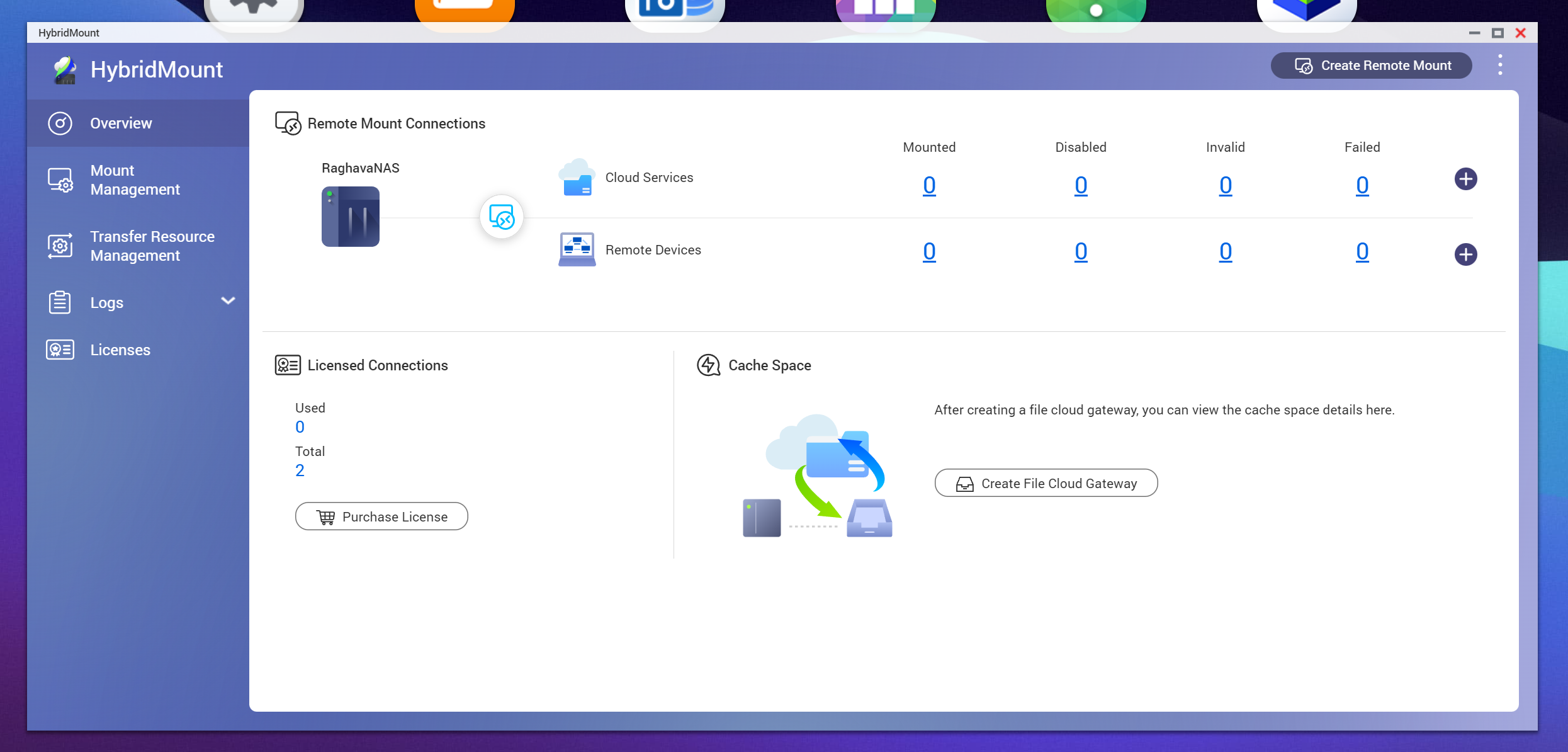The width and height of the screenshot is (1568, 752).
Task: Click the Remote Devices laptop icon
Action: point(577,249)
